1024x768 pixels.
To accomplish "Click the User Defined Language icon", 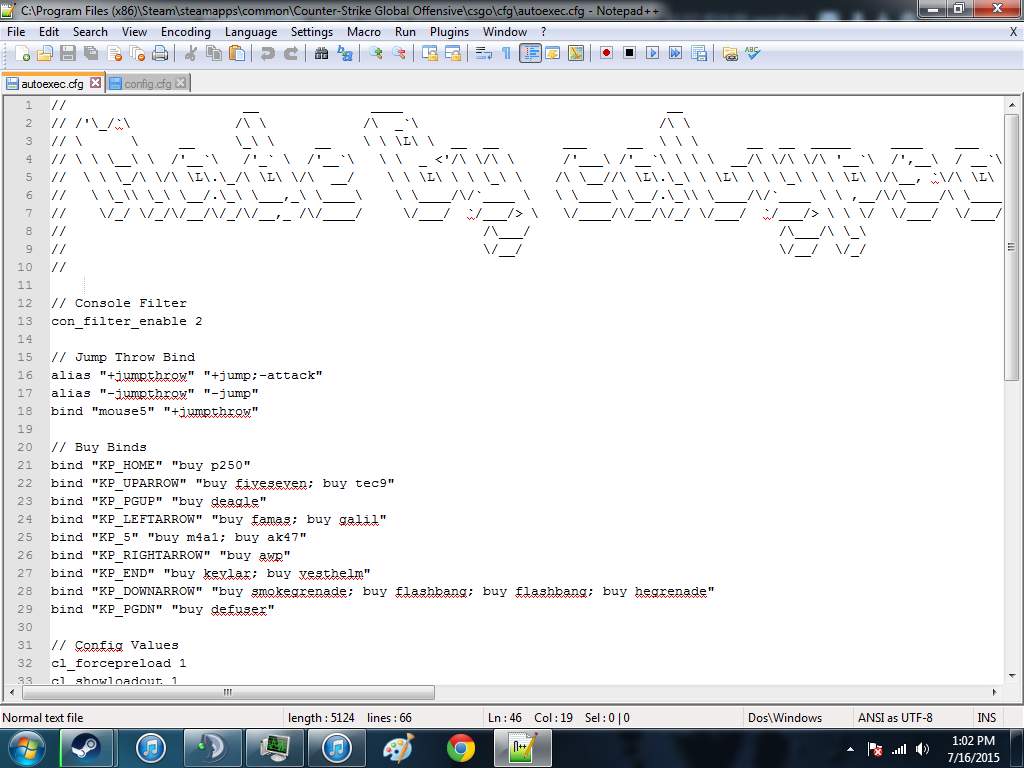I will tap(552, 54).
